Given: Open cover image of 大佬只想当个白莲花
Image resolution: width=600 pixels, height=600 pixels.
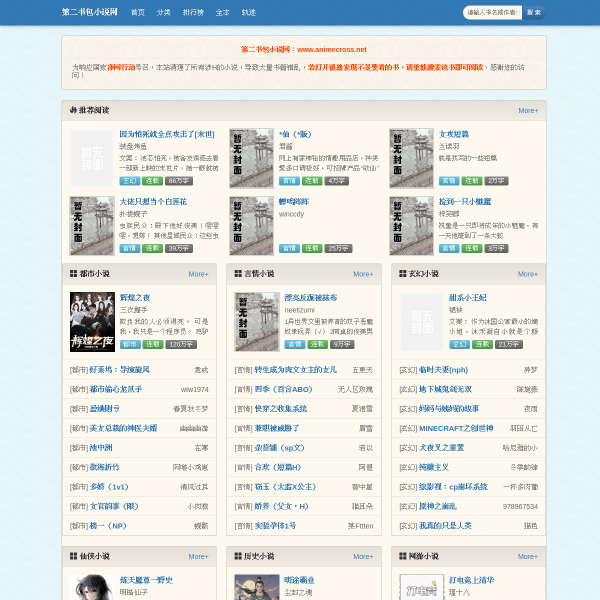Looking at the screenshot, I should coord(92,226).
